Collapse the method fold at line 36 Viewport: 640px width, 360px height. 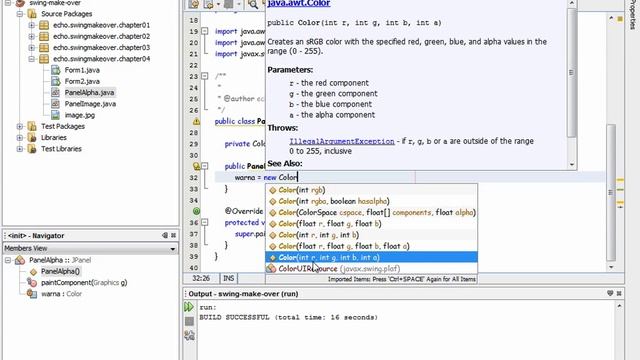click(205, 222)
